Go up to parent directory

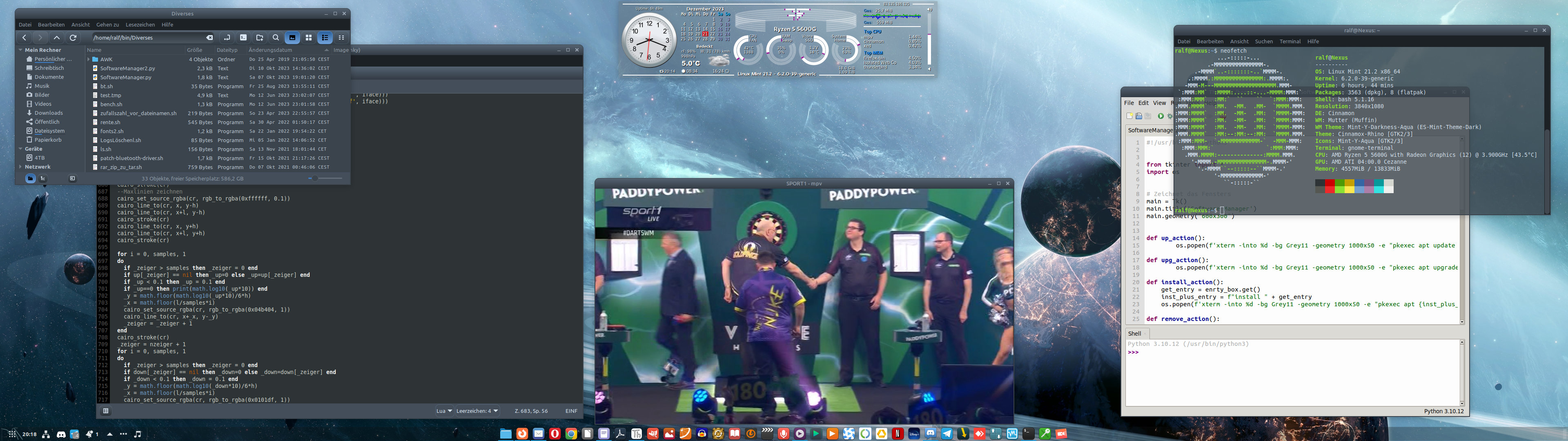coord(57,38)
